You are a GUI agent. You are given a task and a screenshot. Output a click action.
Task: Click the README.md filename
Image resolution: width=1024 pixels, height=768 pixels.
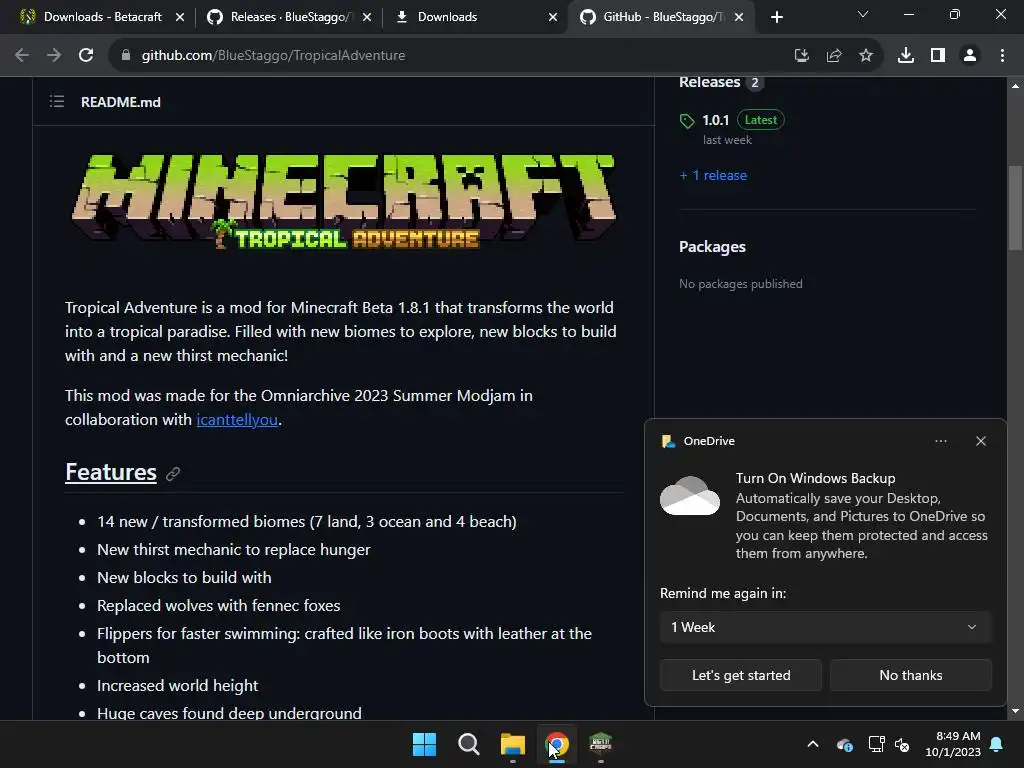tap(121, 102)
